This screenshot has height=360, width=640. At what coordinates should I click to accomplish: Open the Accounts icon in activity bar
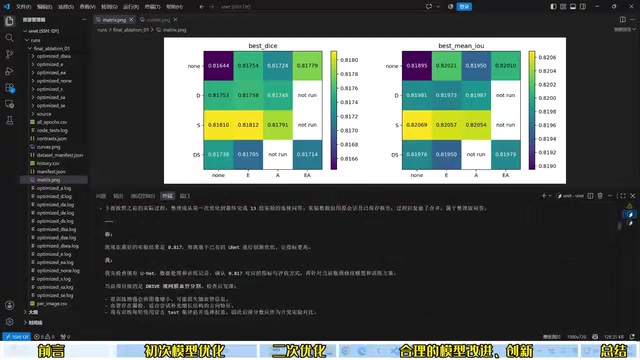(x=9, y=305)
